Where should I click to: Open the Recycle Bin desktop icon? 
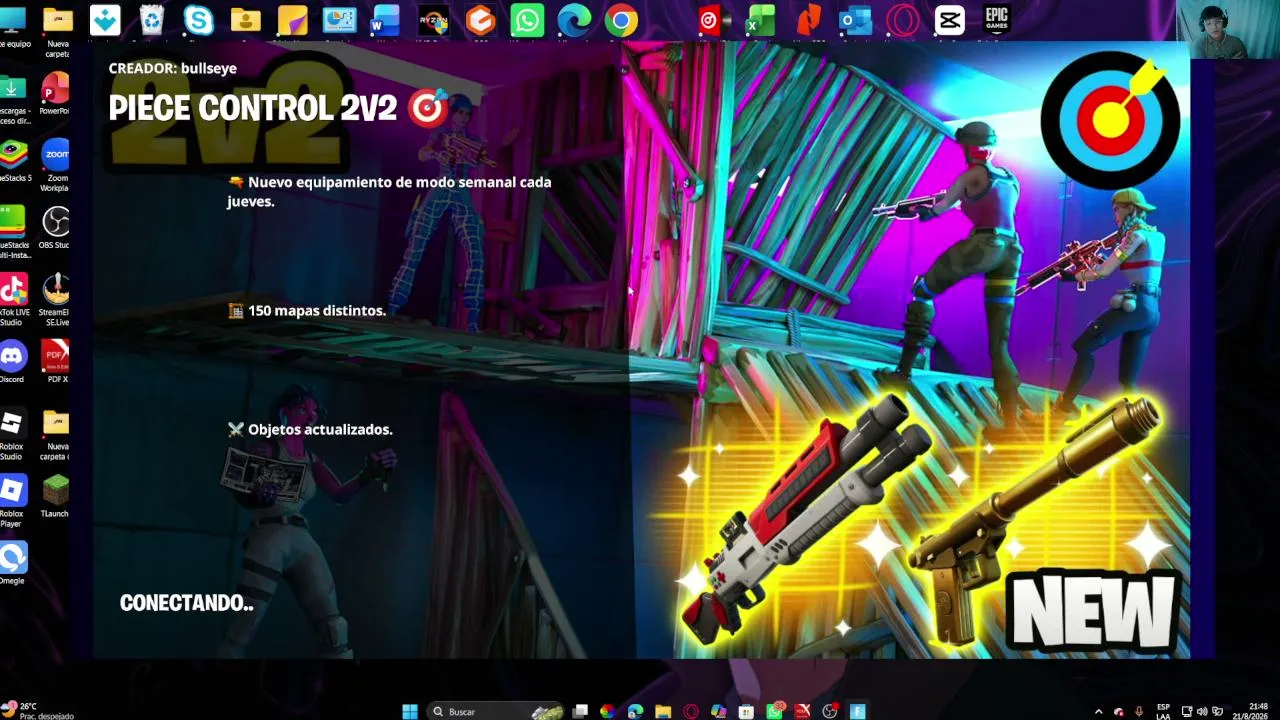click(x=152, y=20)
